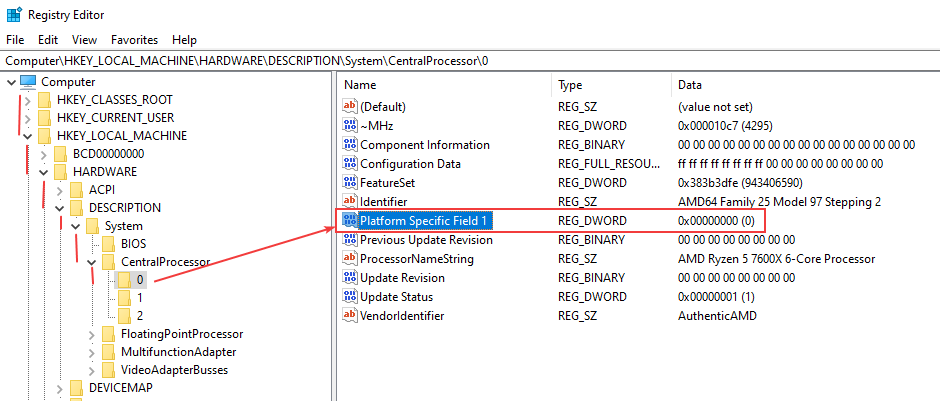The image size is (940, 401).
Task: Click the FeatureSet binary value icon
Action: (x=350, y=182)
